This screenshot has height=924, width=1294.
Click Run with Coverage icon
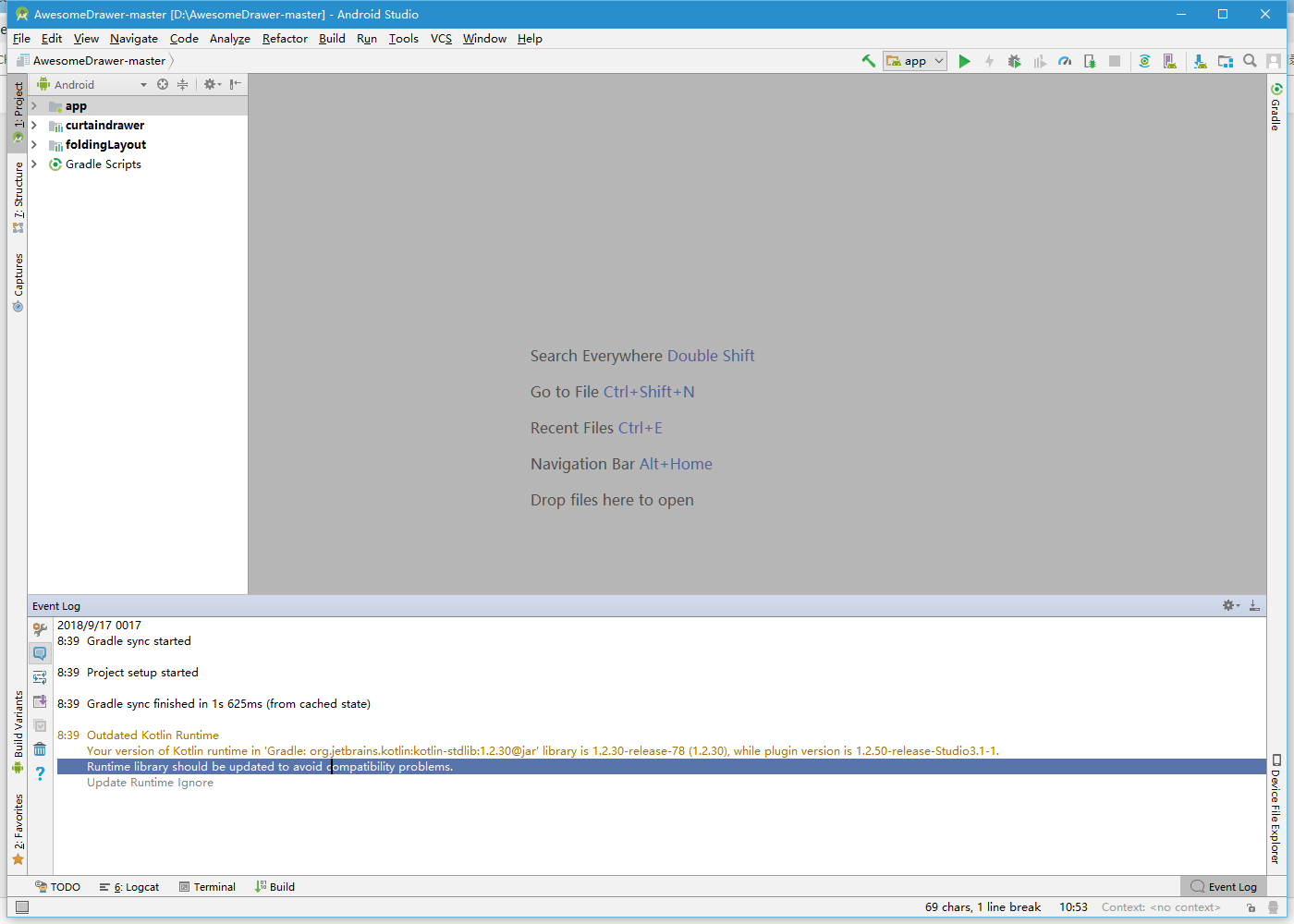pyautogui.click(x=1040, y=61)
